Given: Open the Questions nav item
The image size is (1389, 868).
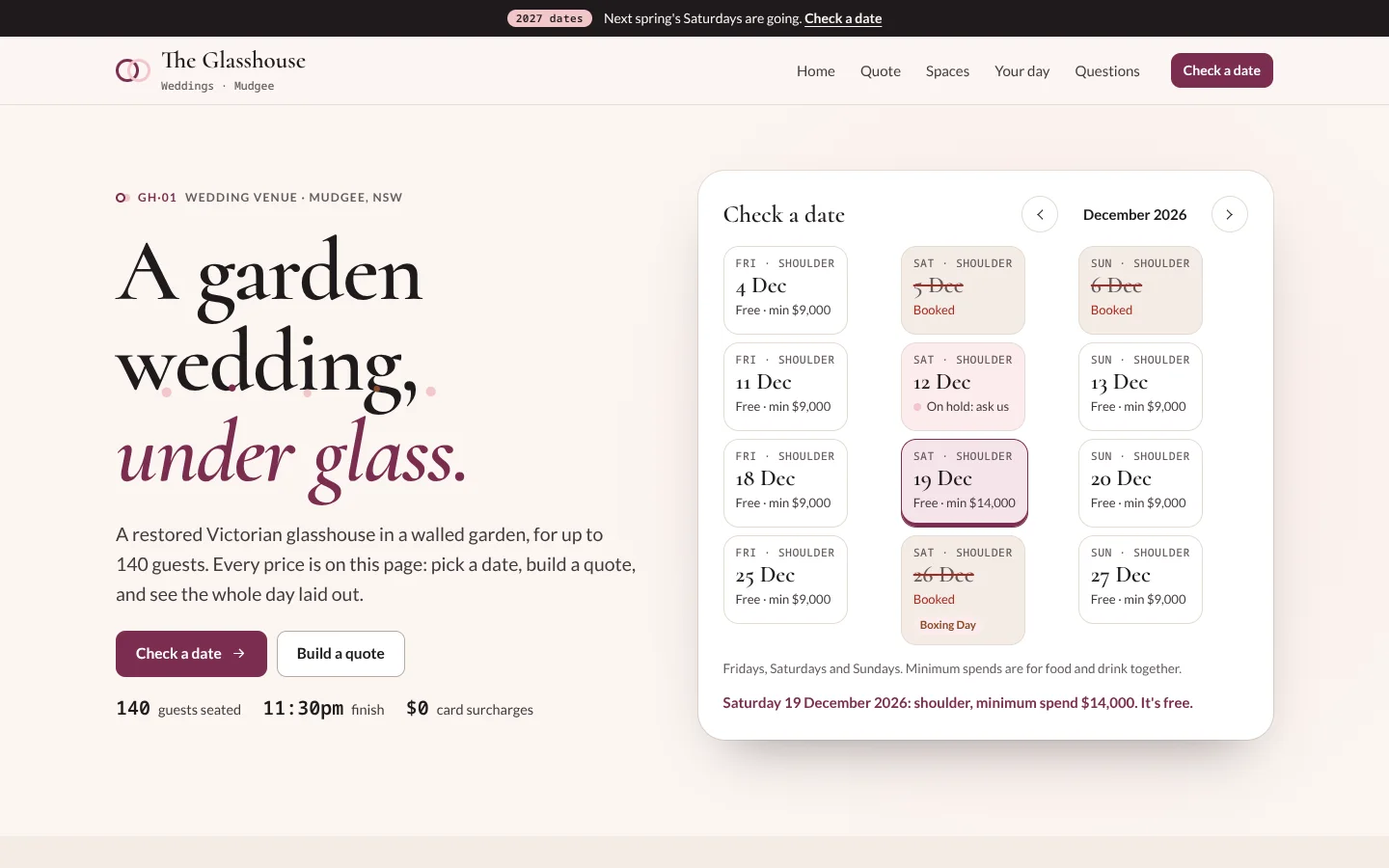Looking at the screenshot, I should point(1107,70).
